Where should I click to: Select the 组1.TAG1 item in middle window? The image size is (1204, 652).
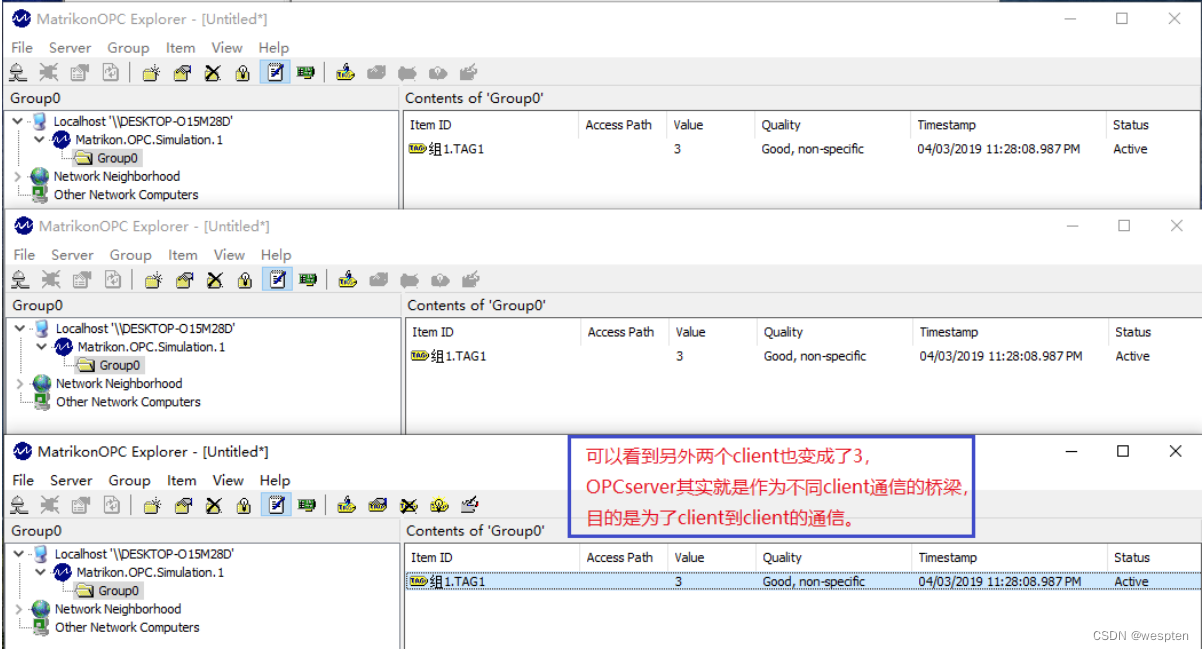tap(449, 356)
